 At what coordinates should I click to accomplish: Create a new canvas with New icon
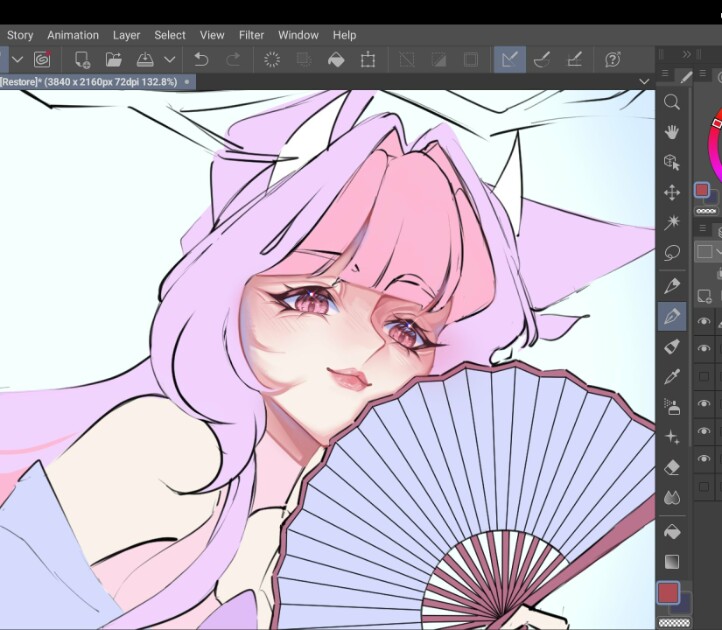pos(82,59)
